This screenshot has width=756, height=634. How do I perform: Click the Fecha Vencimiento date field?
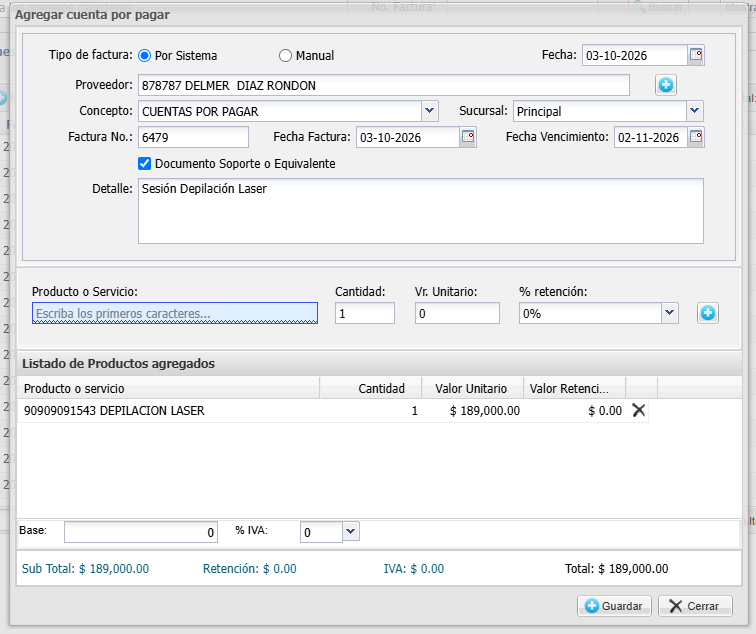(x=651, y=137)
